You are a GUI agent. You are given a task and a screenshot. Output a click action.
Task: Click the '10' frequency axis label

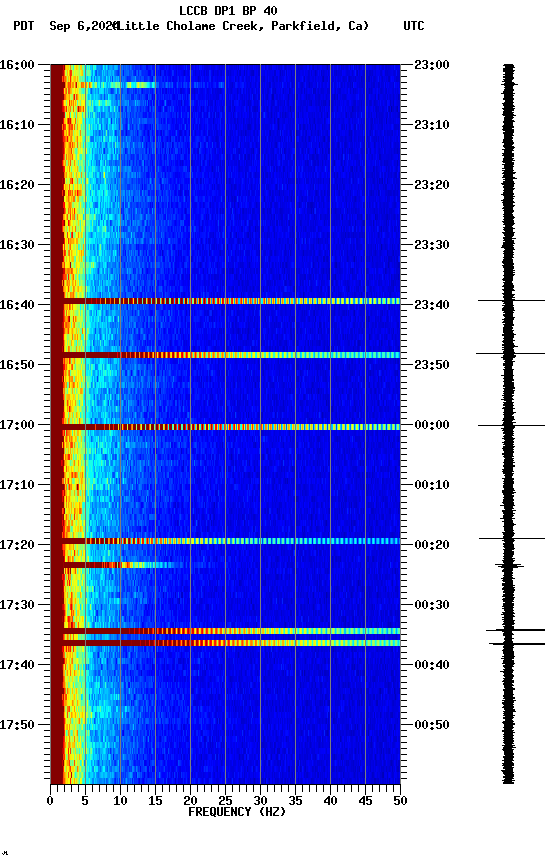[x=120, y=801]
